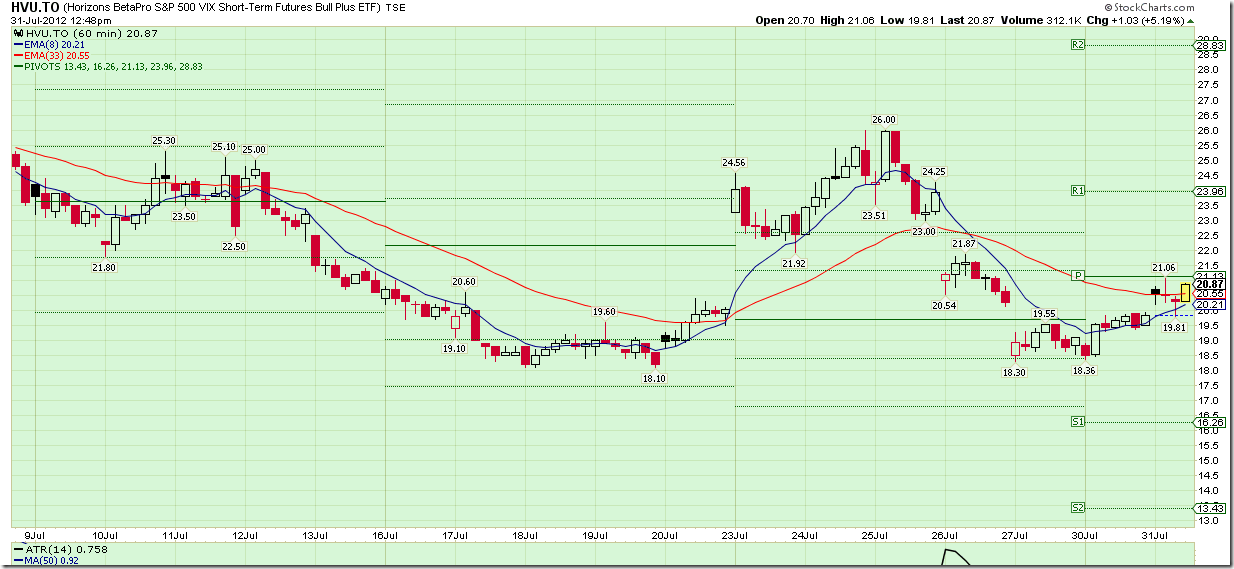Click the 27Jul date axis label
The image size is (1234, 569).
(1015, 535)
